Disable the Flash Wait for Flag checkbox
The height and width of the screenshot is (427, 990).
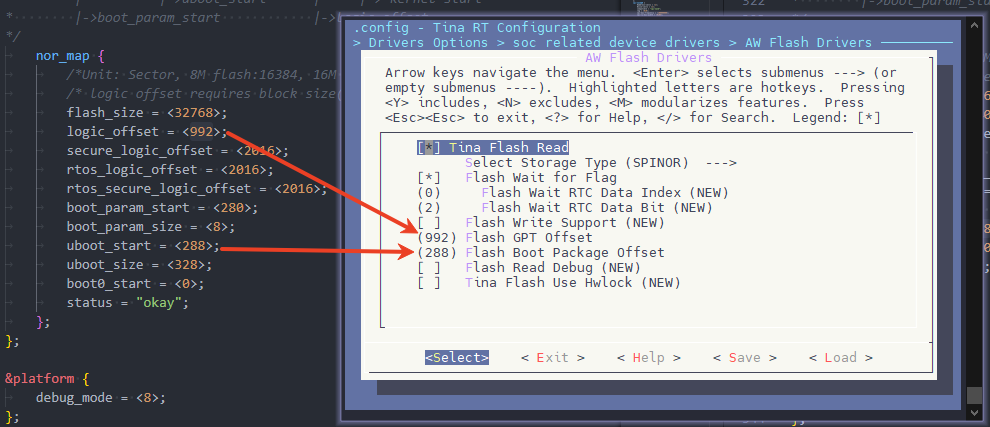coord(425,177)
